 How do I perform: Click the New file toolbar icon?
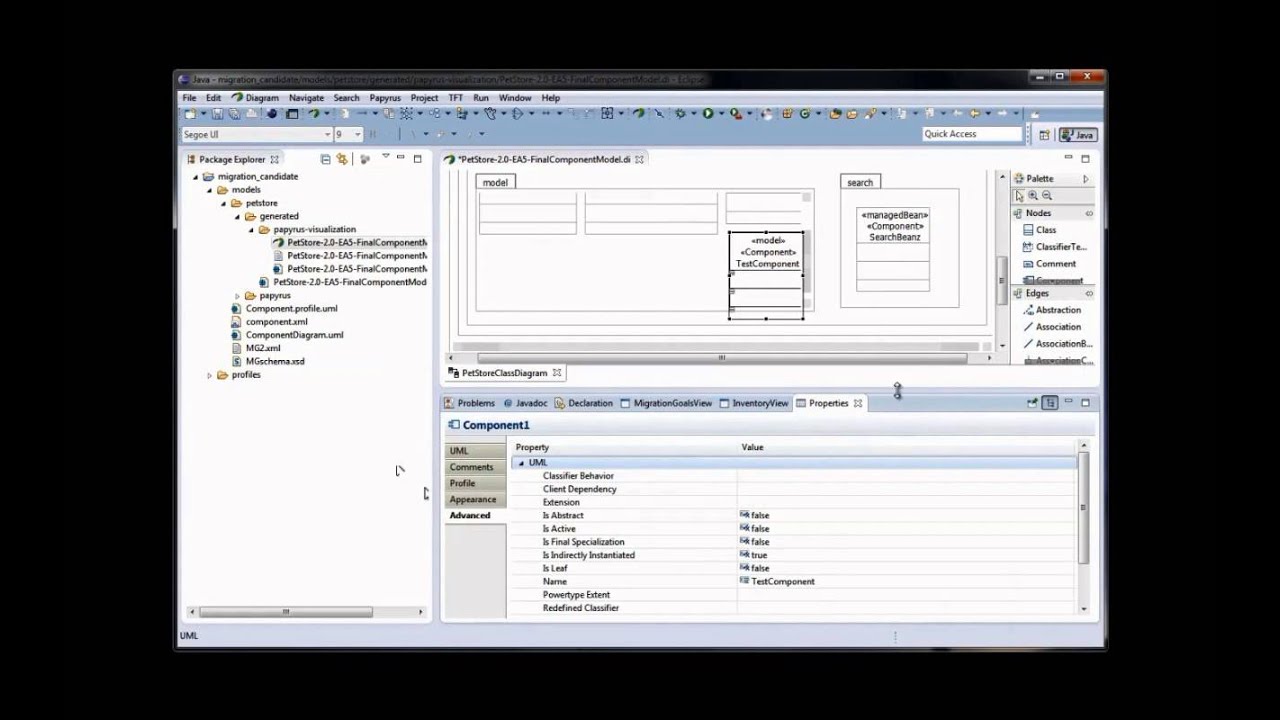pyautogui.click(x=190, y=114)
